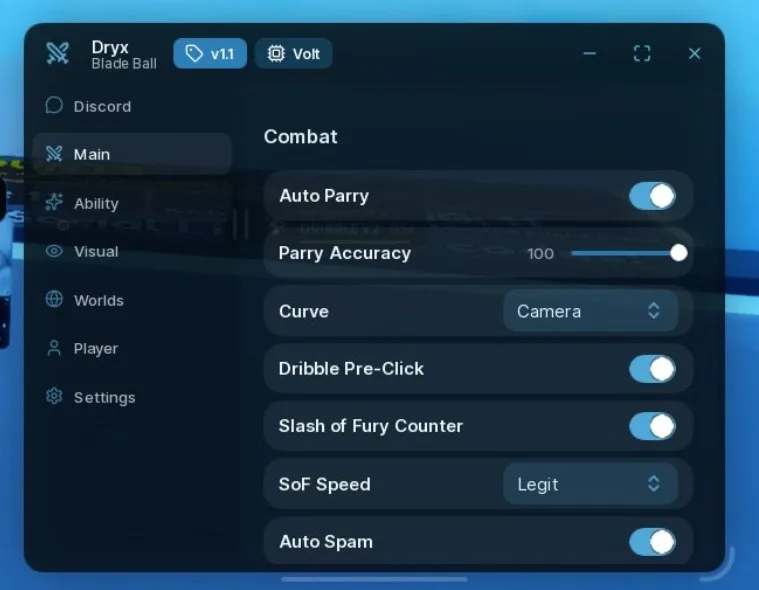Image resolution: width=759 pixels, height=590 pixels.
Task: Click the Auto Parry label
Action: pyautogui.click(x=324, y=196)
